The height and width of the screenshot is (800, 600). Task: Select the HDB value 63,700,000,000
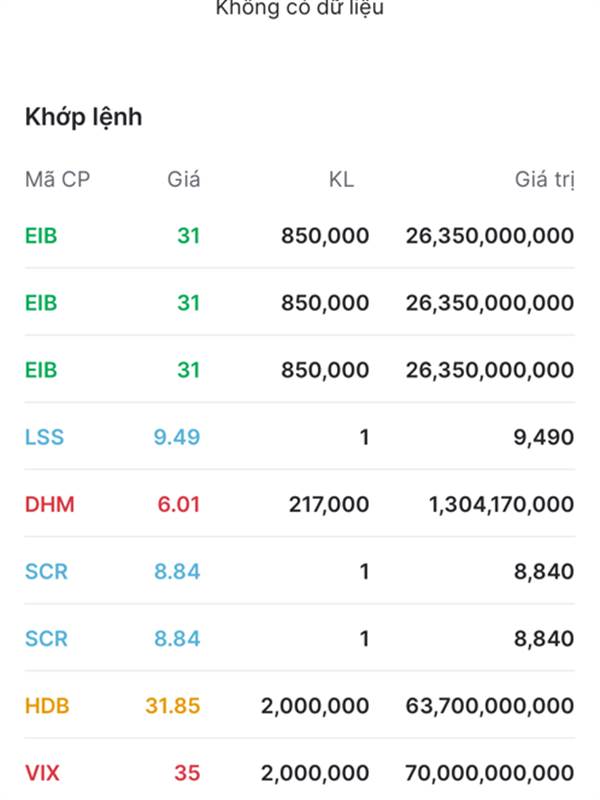[490, 706]
